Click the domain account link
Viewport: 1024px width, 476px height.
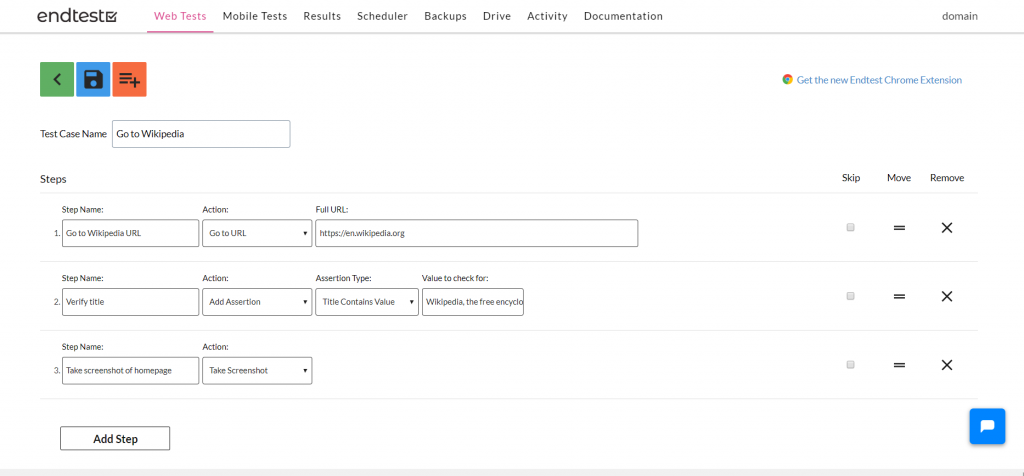[x=959, y=16]
